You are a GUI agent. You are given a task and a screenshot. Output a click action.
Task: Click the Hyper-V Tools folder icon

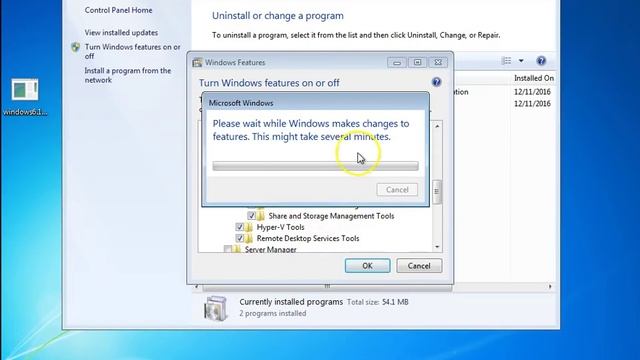pyautogui.click(x=249, y=227)
